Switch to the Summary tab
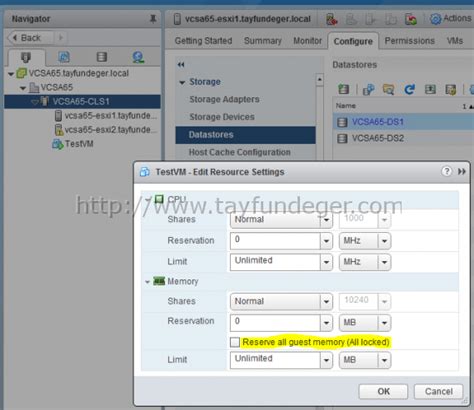This screenshot has height=410, width=474. click(263, 41)
